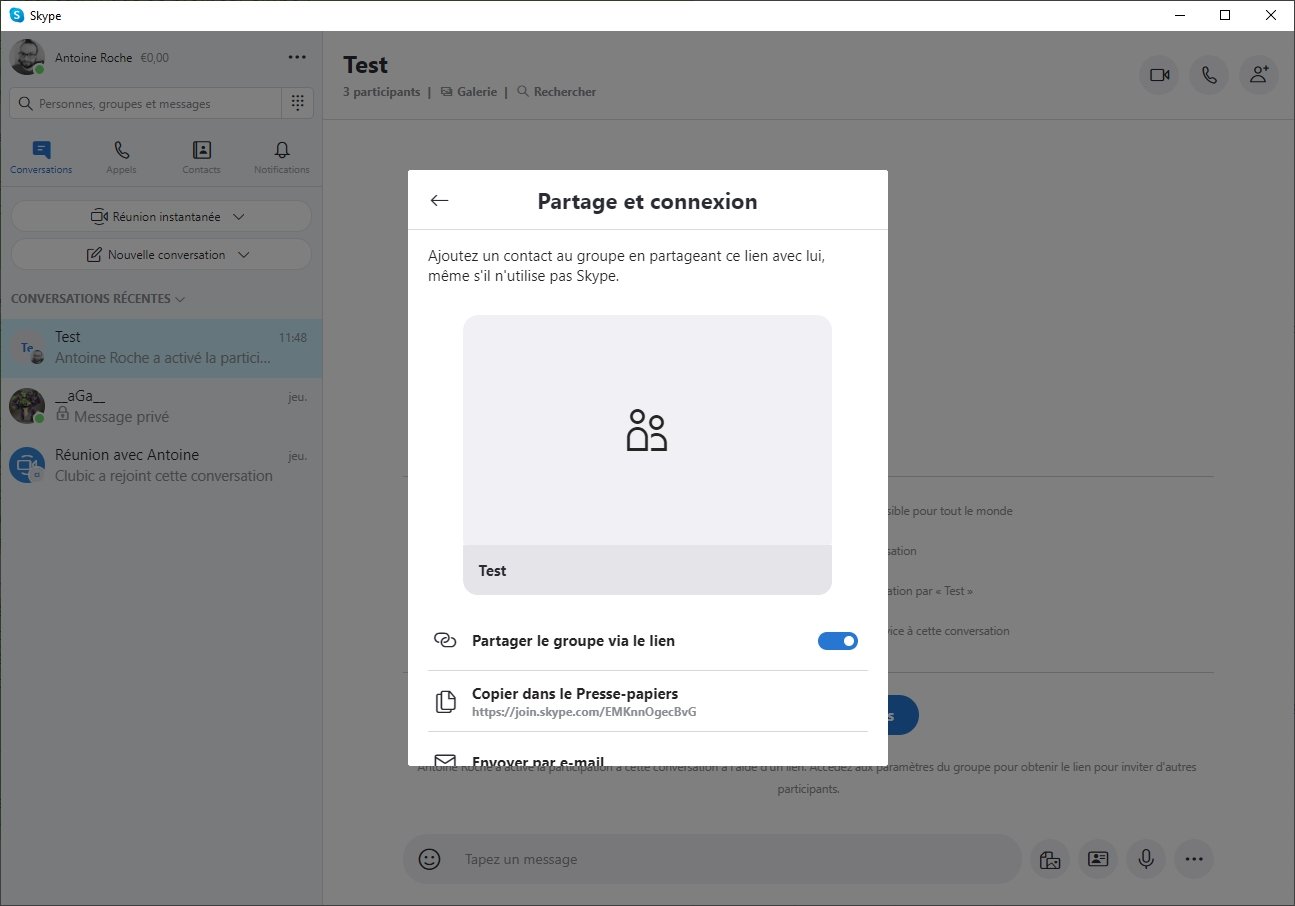This screenshot has height=906, width=1295.
Task: Start an audio call from the chat header
Action: (1208, 75)
